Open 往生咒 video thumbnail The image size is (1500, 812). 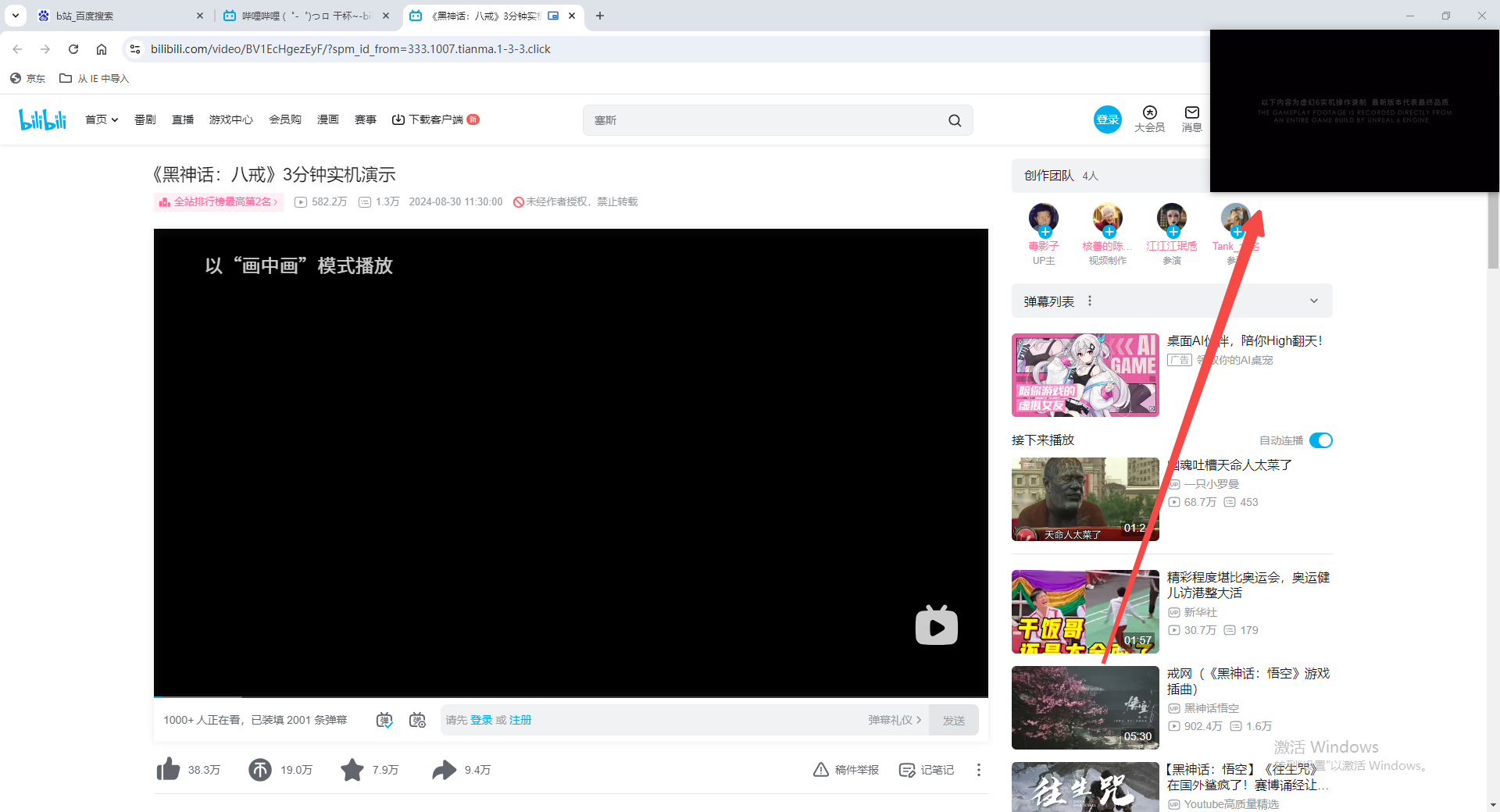(1085, 787)
